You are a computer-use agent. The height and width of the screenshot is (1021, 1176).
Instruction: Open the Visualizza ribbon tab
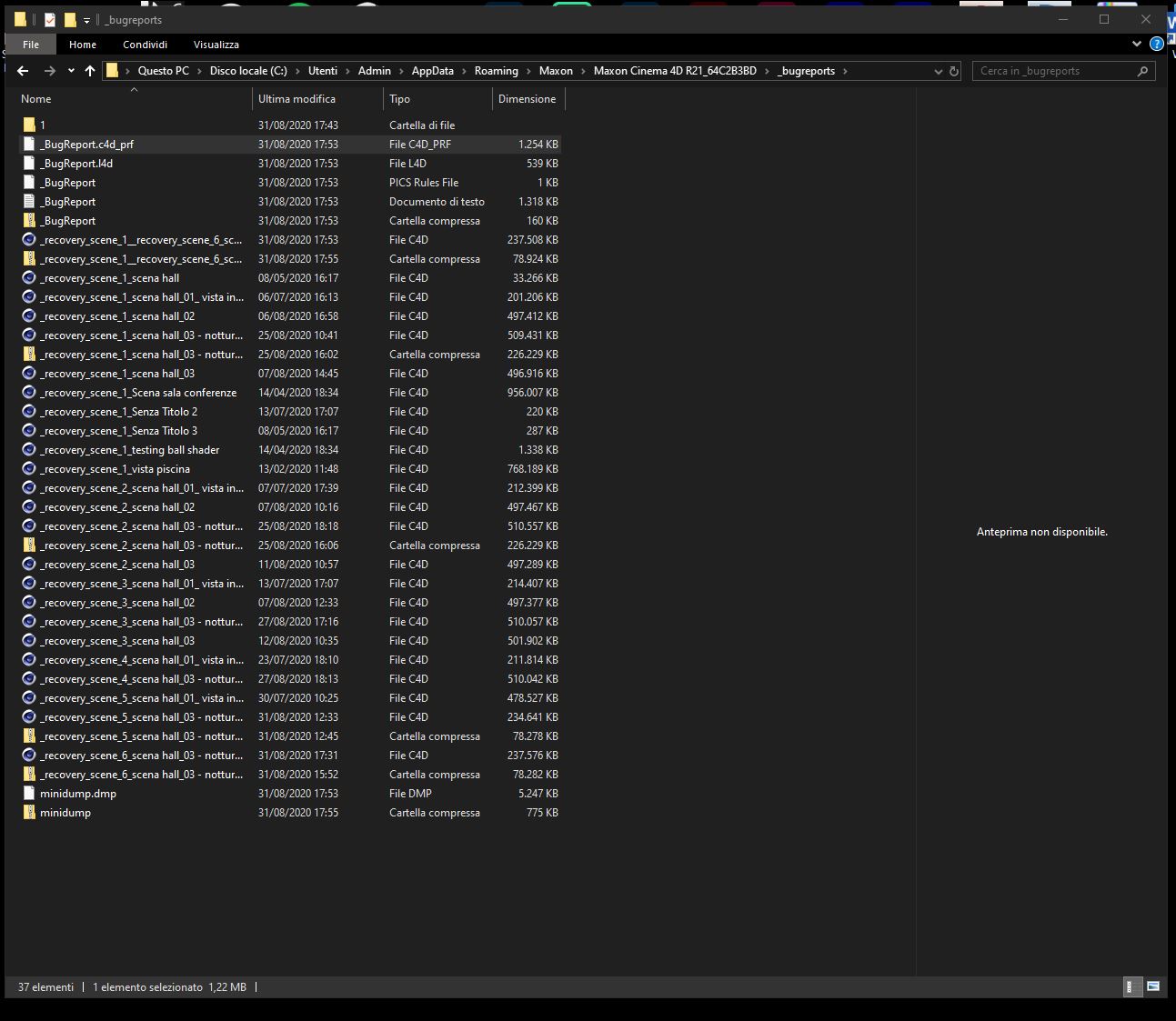[x=216, y=44]
